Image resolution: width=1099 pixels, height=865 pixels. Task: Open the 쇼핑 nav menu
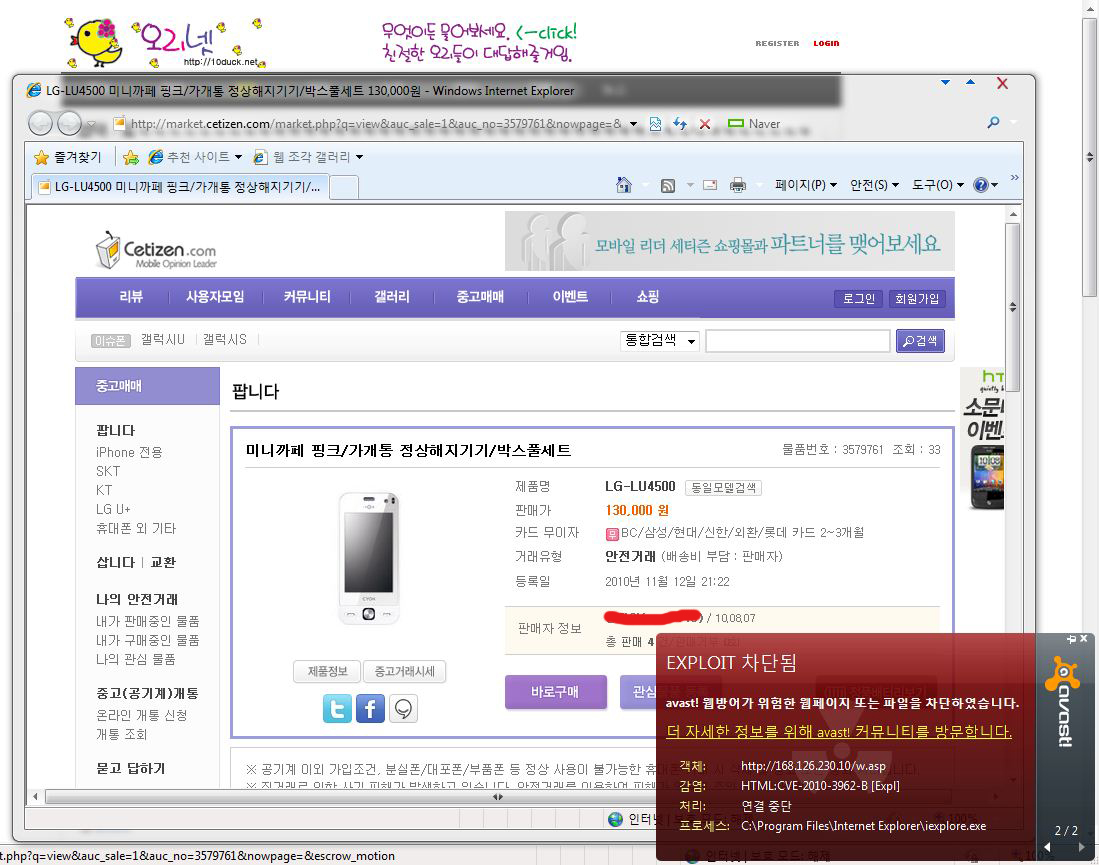coord(648,297)
